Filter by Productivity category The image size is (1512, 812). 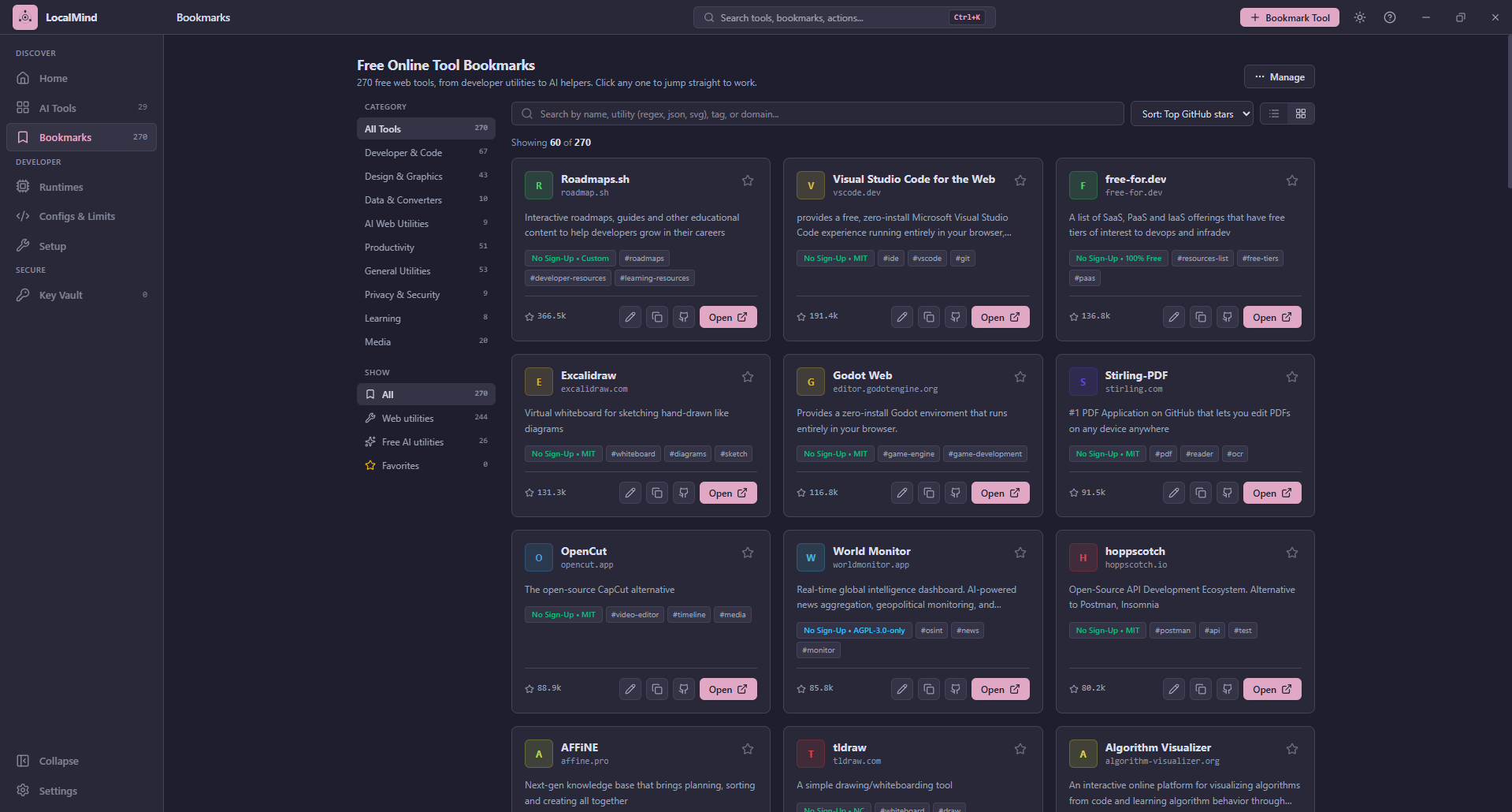click(x=425, y=247)
